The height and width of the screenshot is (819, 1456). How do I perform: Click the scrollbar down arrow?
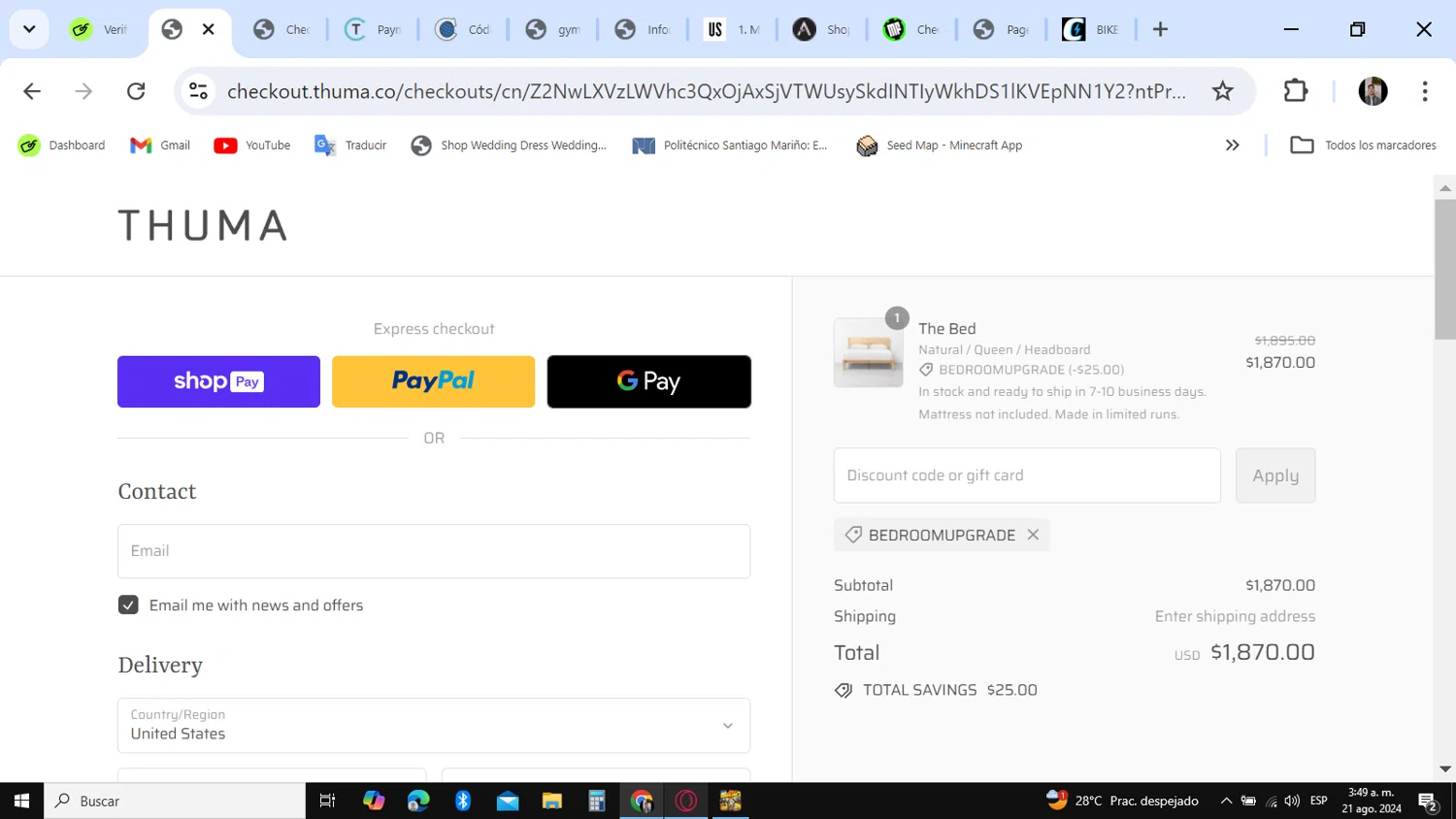[1444, 770]
